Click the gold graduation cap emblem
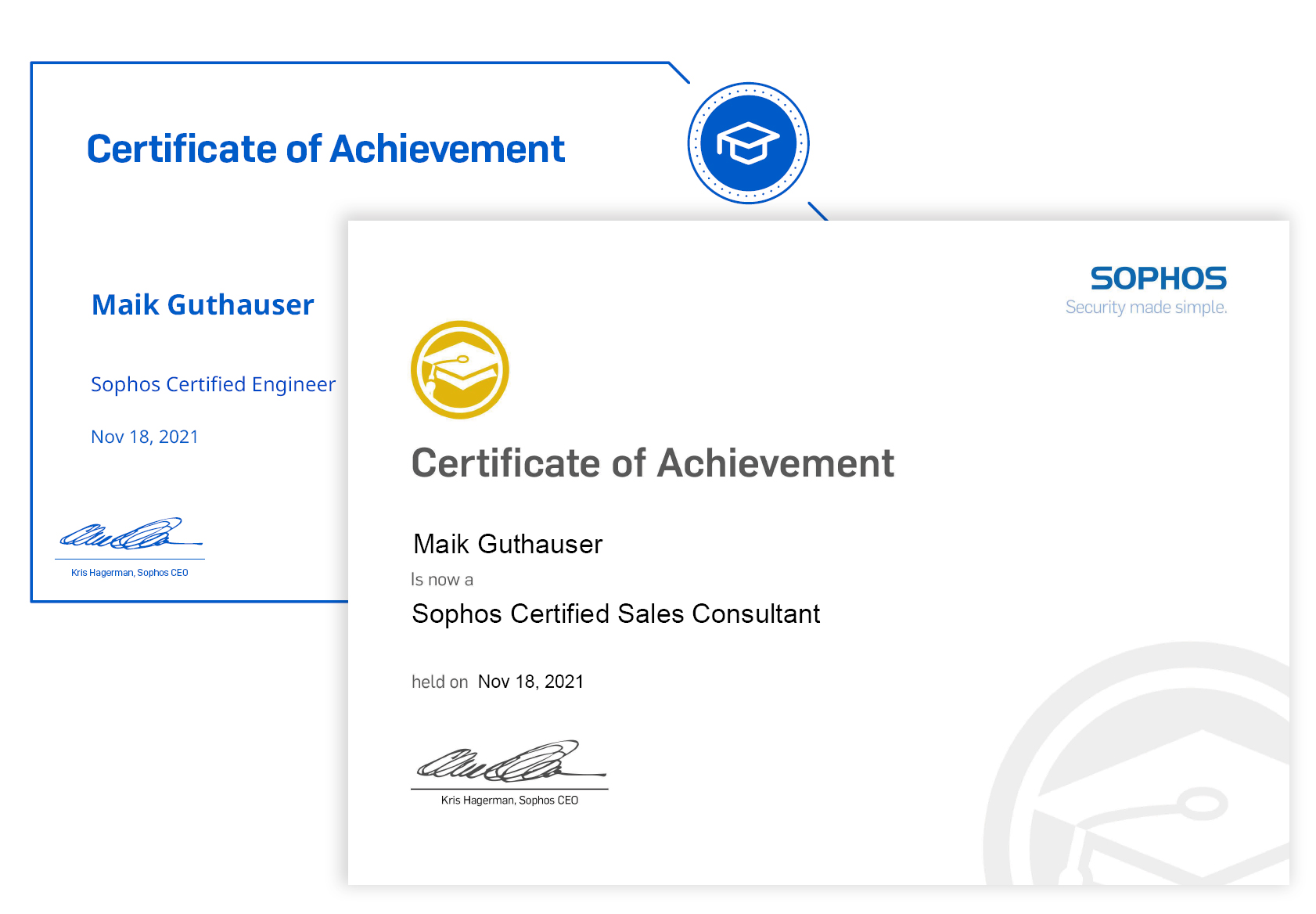The image size is (1316, 914). click(460, 369)
